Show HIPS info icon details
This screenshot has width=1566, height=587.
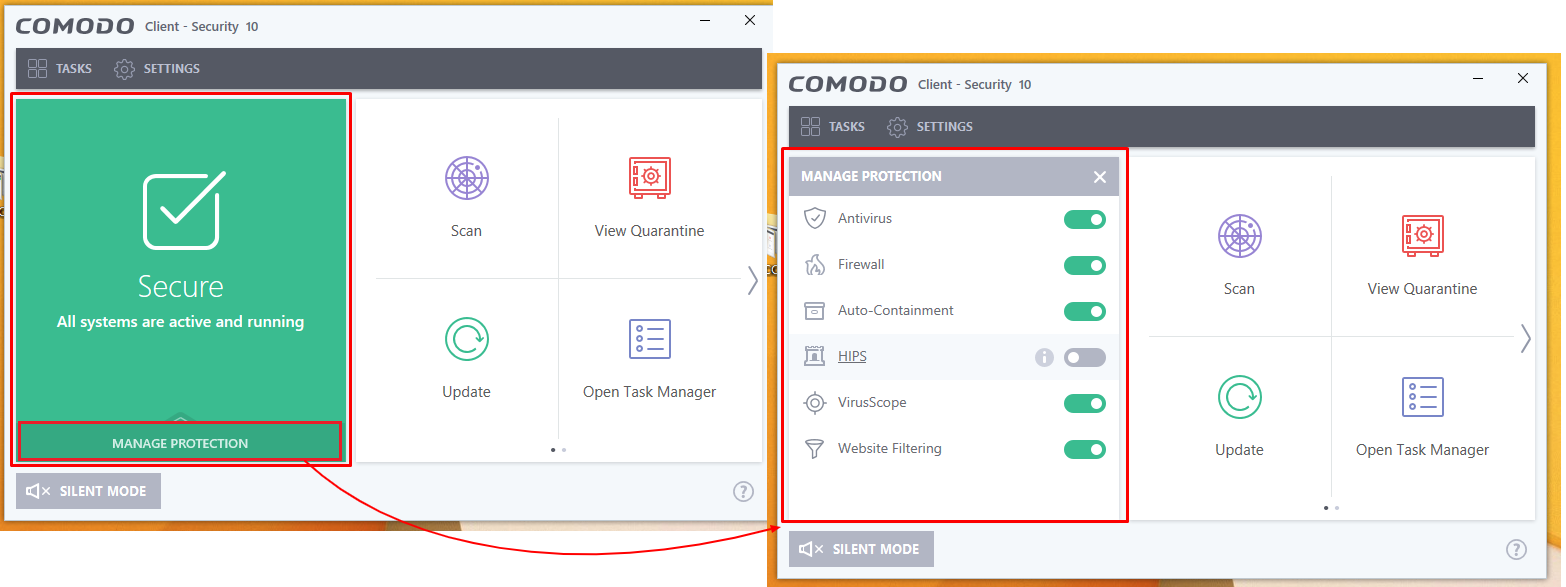click(1044, 357)
